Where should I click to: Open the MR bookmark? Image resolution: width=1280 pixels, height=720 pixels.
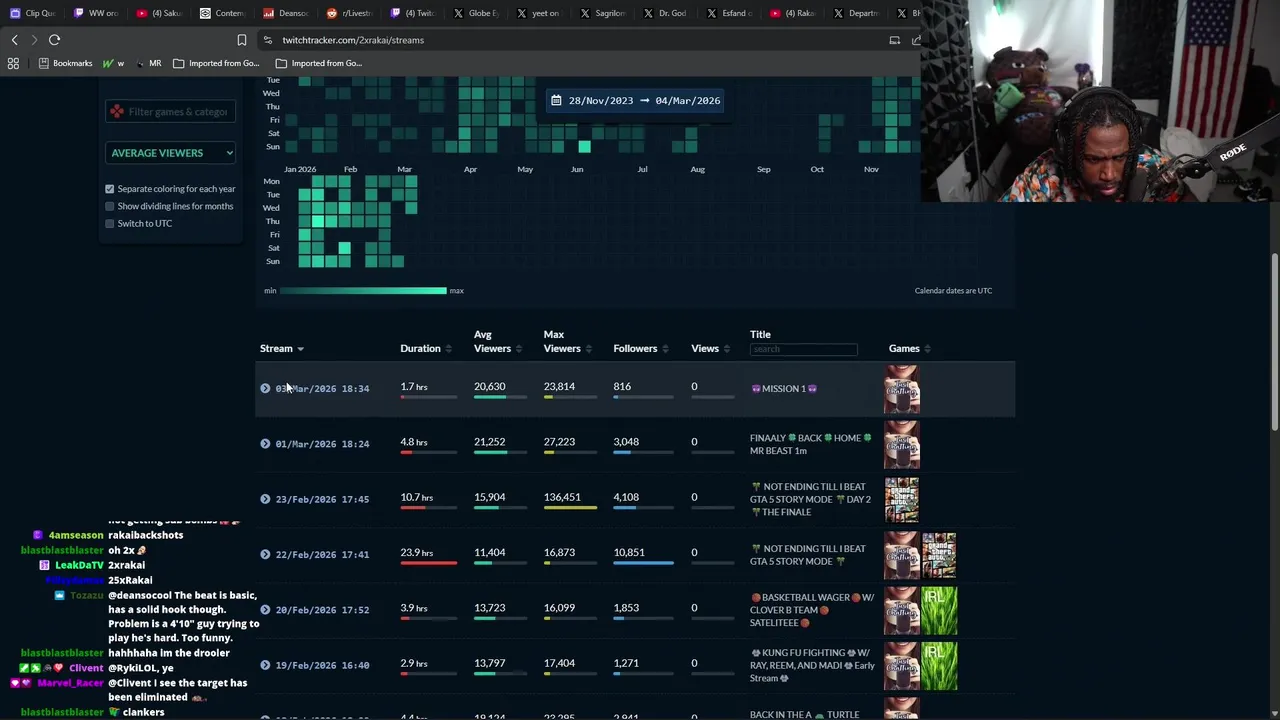148,63
